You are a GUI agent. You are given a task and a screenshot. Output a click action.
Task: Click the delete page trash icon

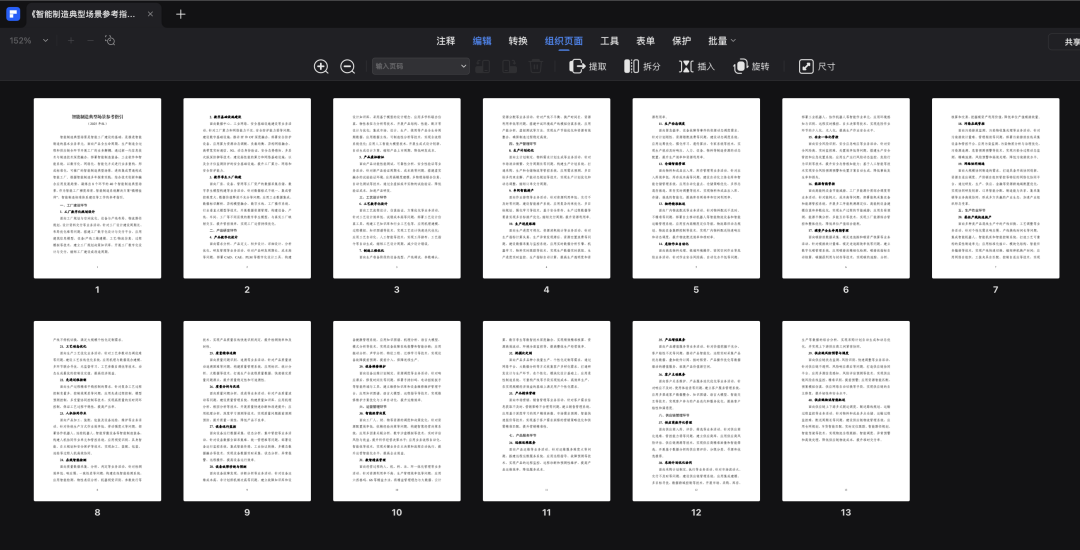click(x=536, y=66)
